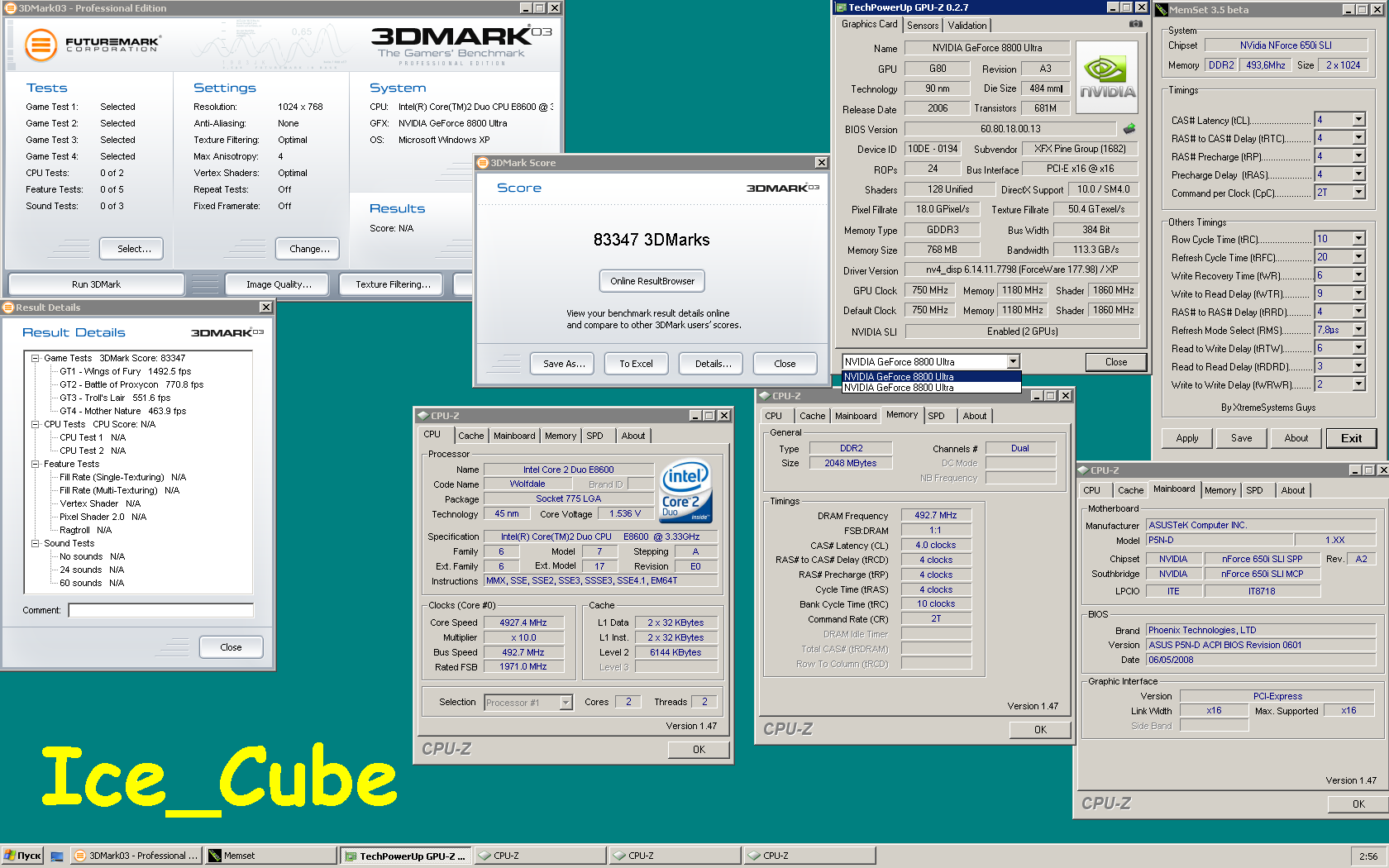Collapse the Feature Tests tree node
This screenshot has height=868, width=1389.
coord(36,464)
